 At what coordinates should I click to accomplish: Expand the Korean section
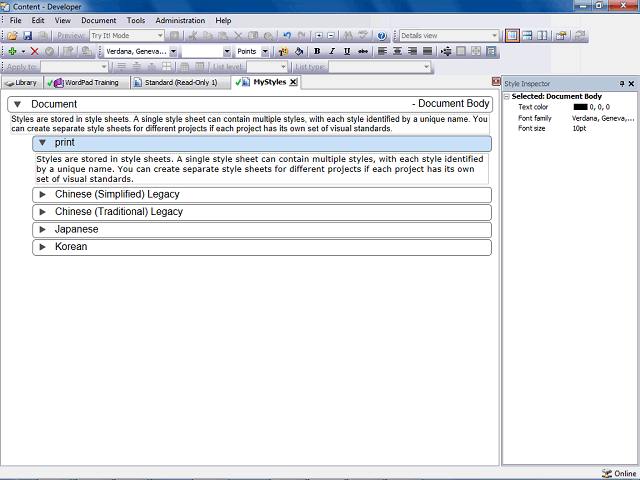tap(42, 247)
